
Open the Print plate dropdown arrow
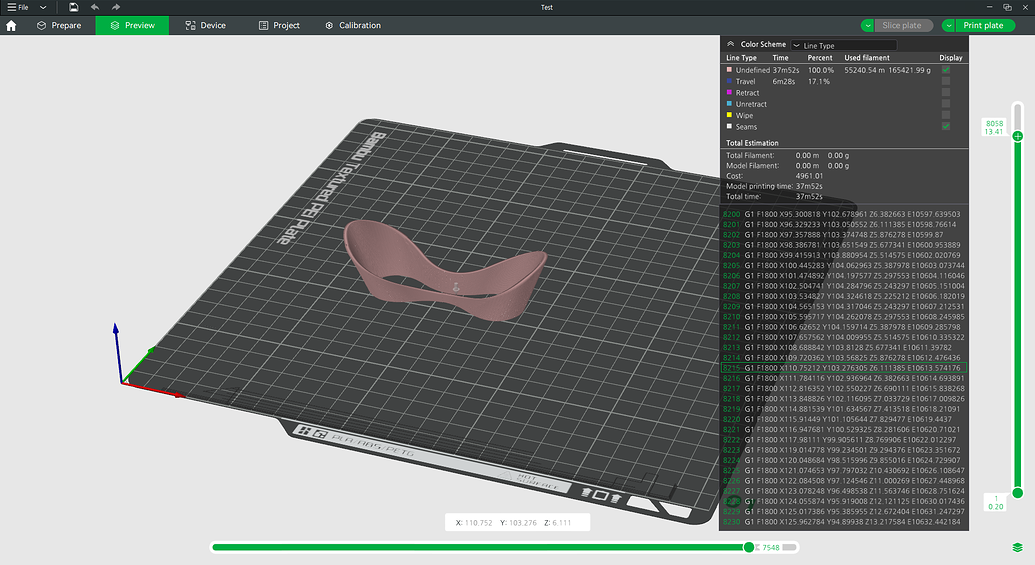[949, 25]
